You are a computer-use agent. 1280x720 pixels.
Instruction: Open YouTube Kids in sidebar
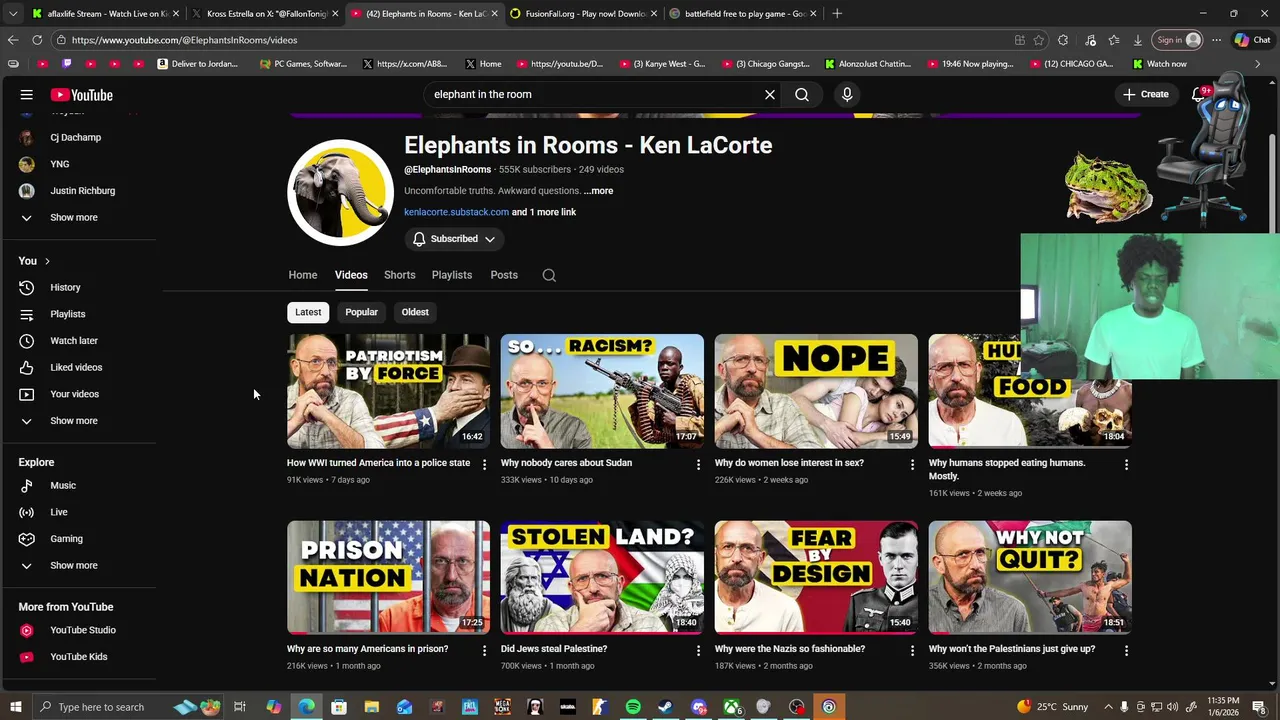tap(78, 657)
